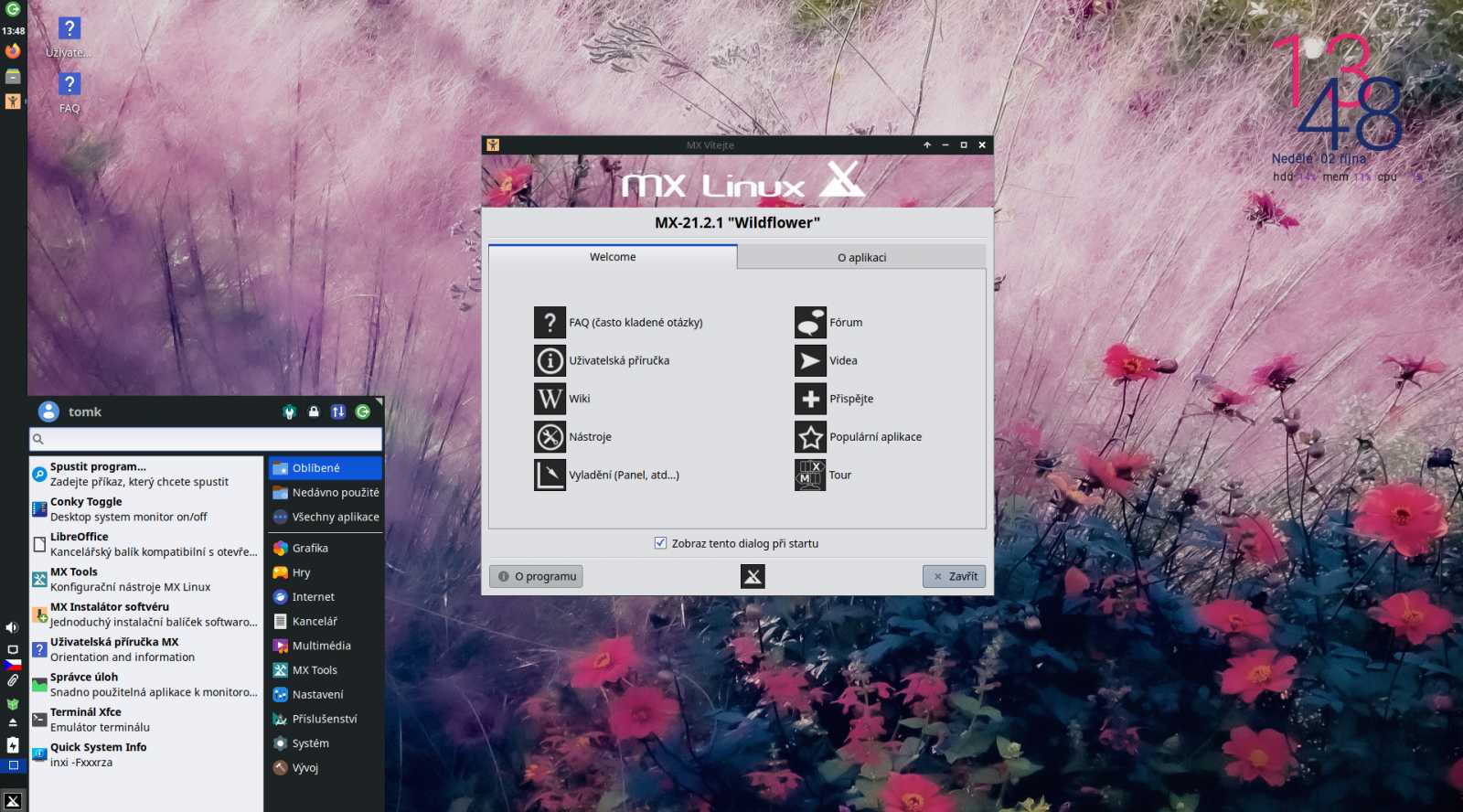Open the Hry category

coord(326,573)
